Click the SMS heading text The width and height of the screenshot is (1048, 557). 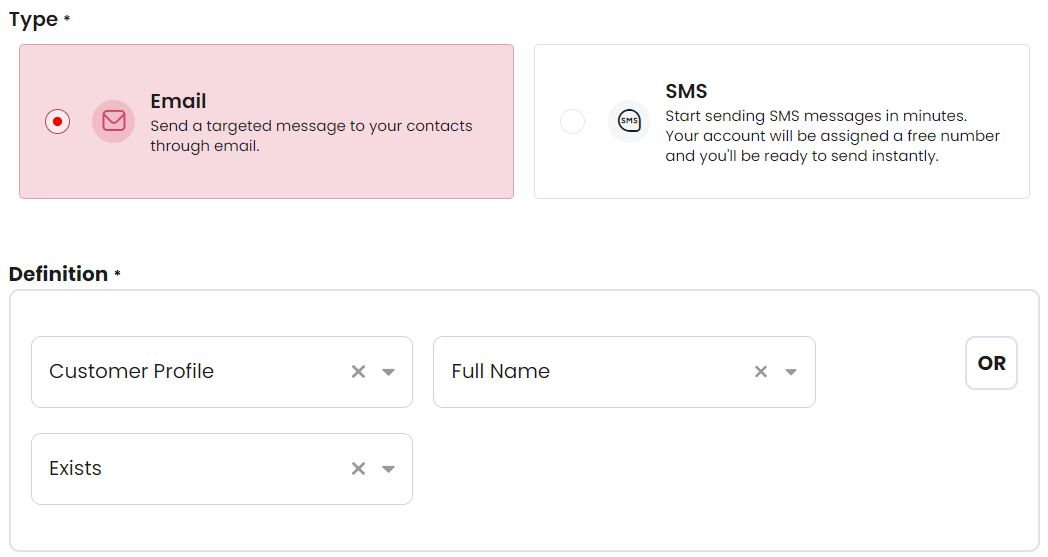click(686, 91)
